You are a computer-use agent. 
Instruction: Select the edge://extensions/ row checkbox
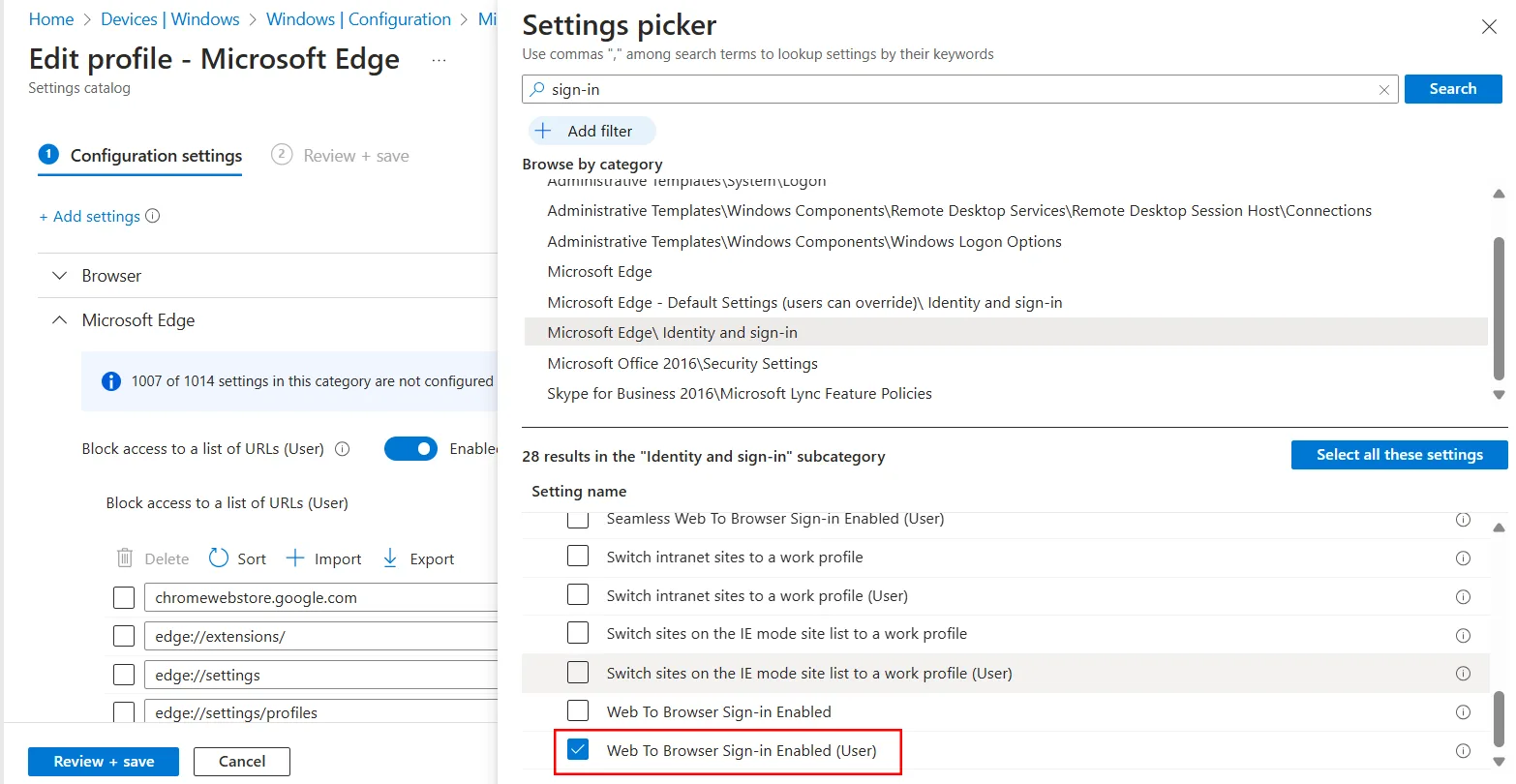click(x=124, y=636)
